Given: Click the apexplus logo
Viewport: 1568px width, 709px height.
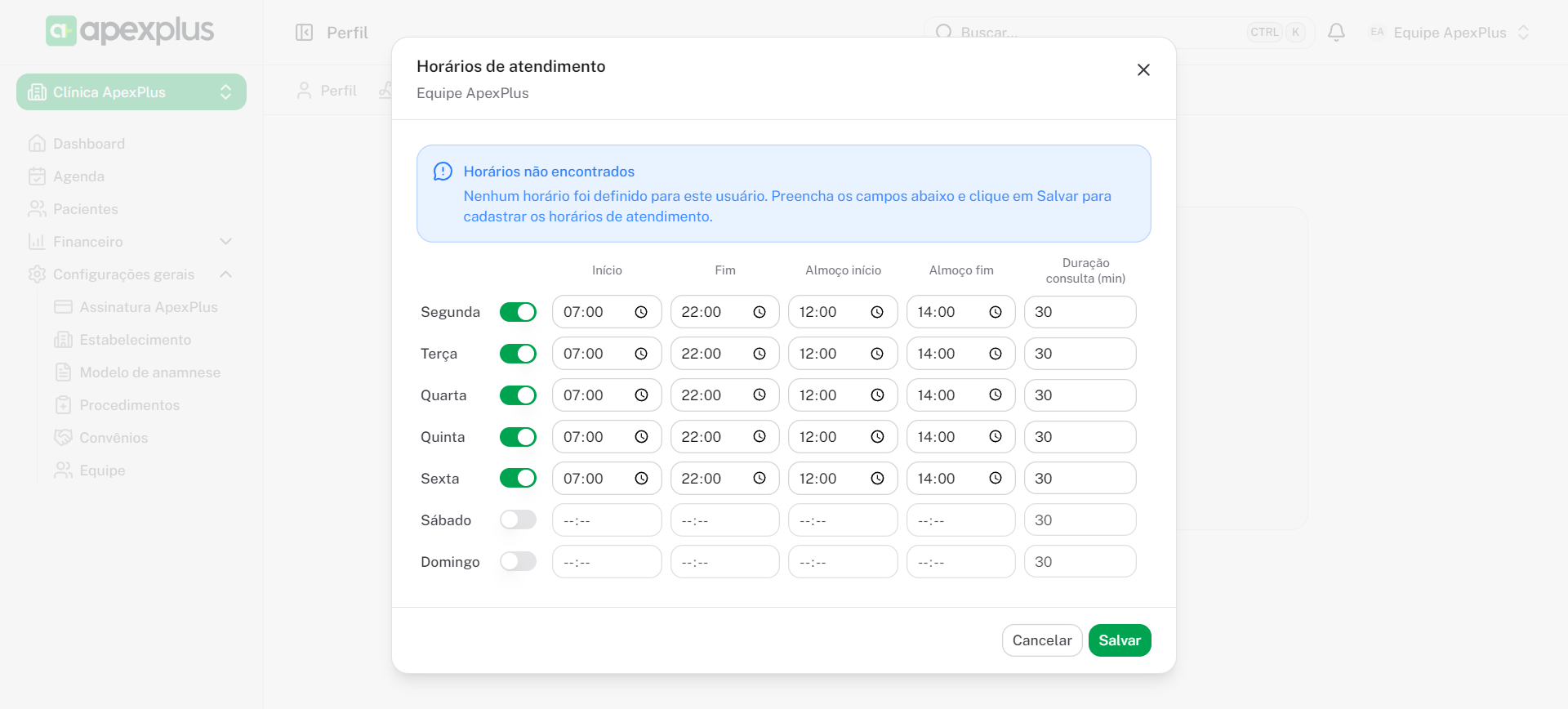Looking at the screenshot, I should coord(131,31).
